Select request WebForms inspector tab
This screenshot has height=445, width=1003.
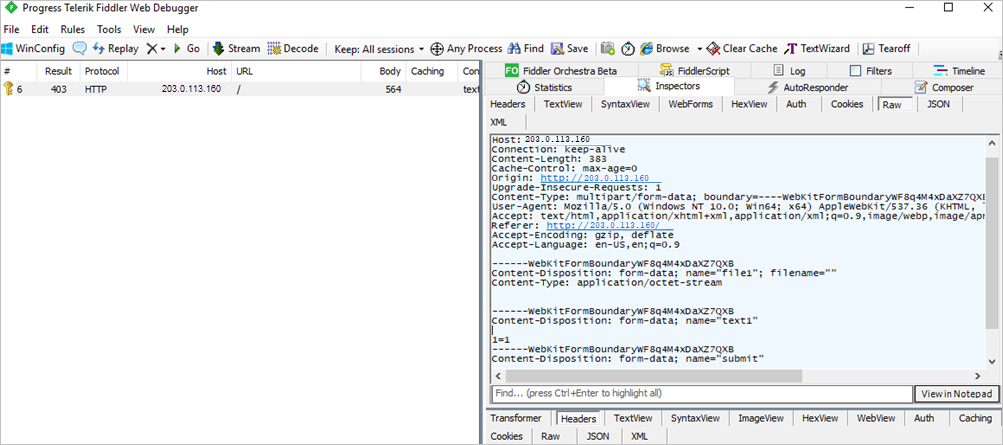(x=691, y=104)
